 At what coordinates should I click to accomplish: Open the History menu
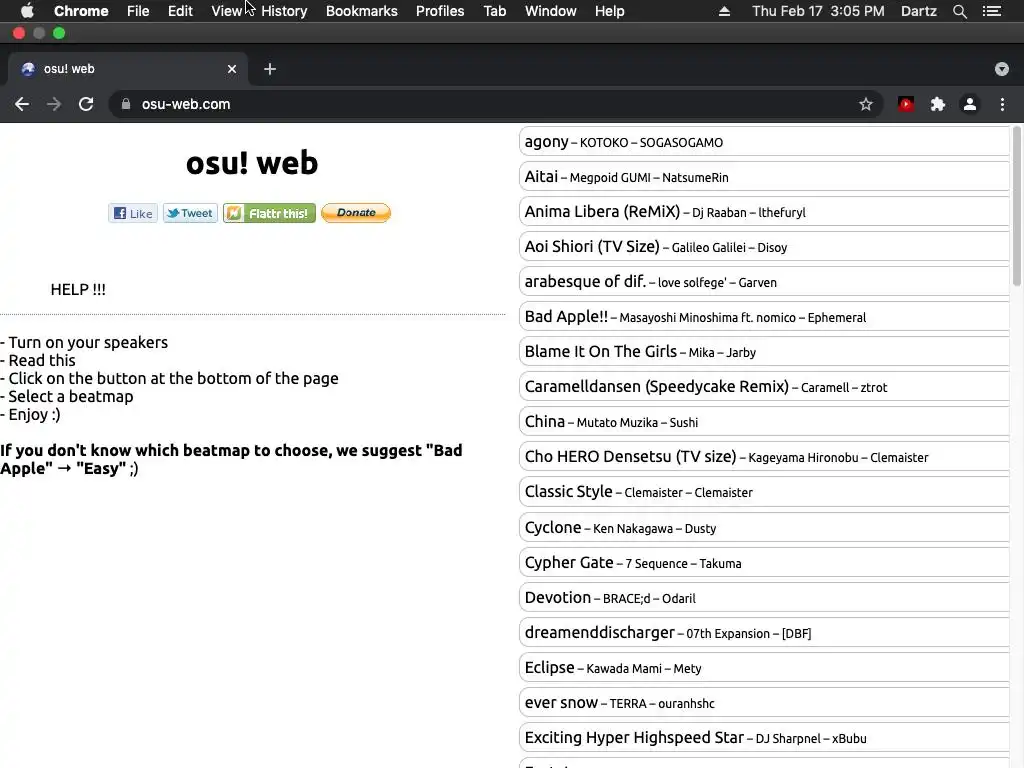tap(284, 11)
